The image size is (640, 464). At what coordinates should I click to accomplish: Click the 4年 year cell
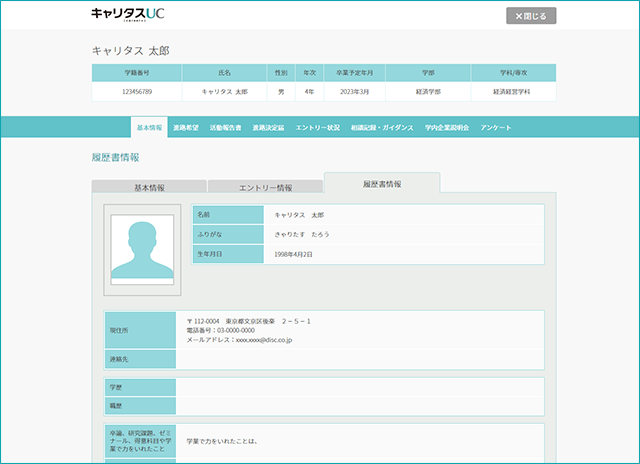click(x=309, y=92)
